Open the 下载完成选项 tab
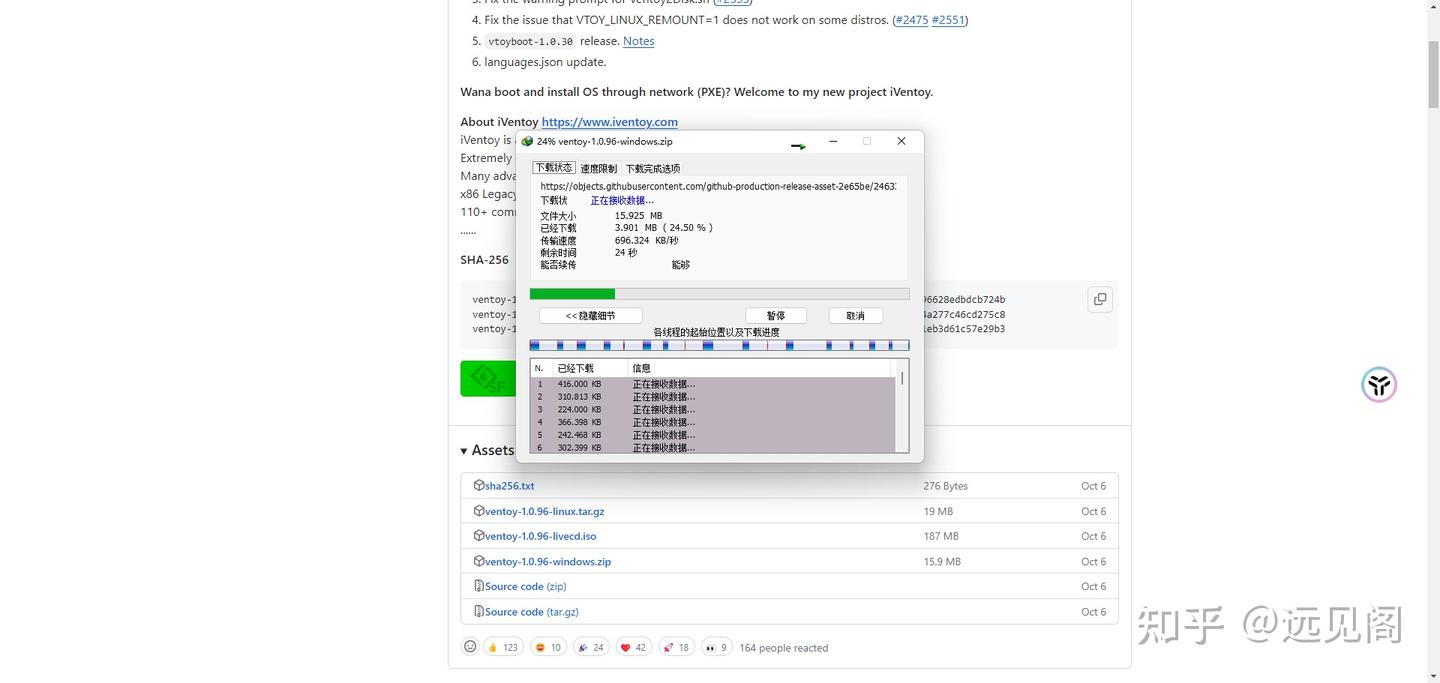 pos(653,169)
